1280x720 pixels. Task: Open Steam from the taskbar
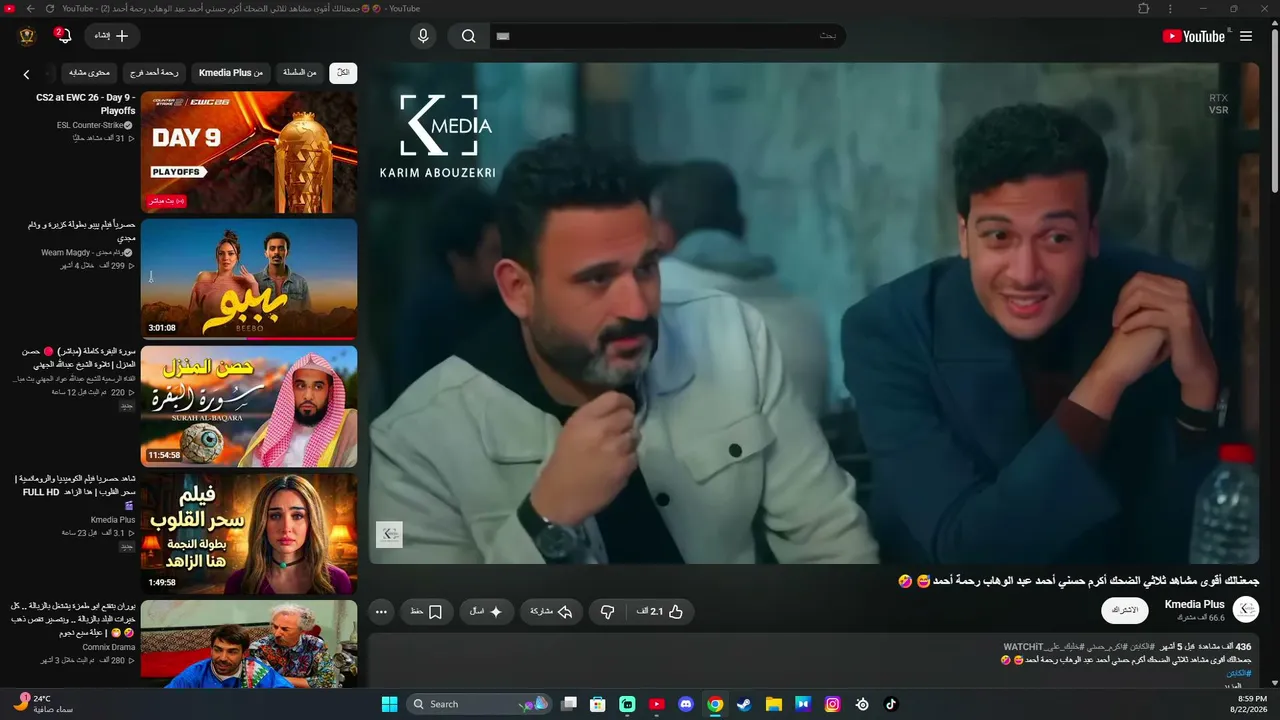[x=744, y=704]
